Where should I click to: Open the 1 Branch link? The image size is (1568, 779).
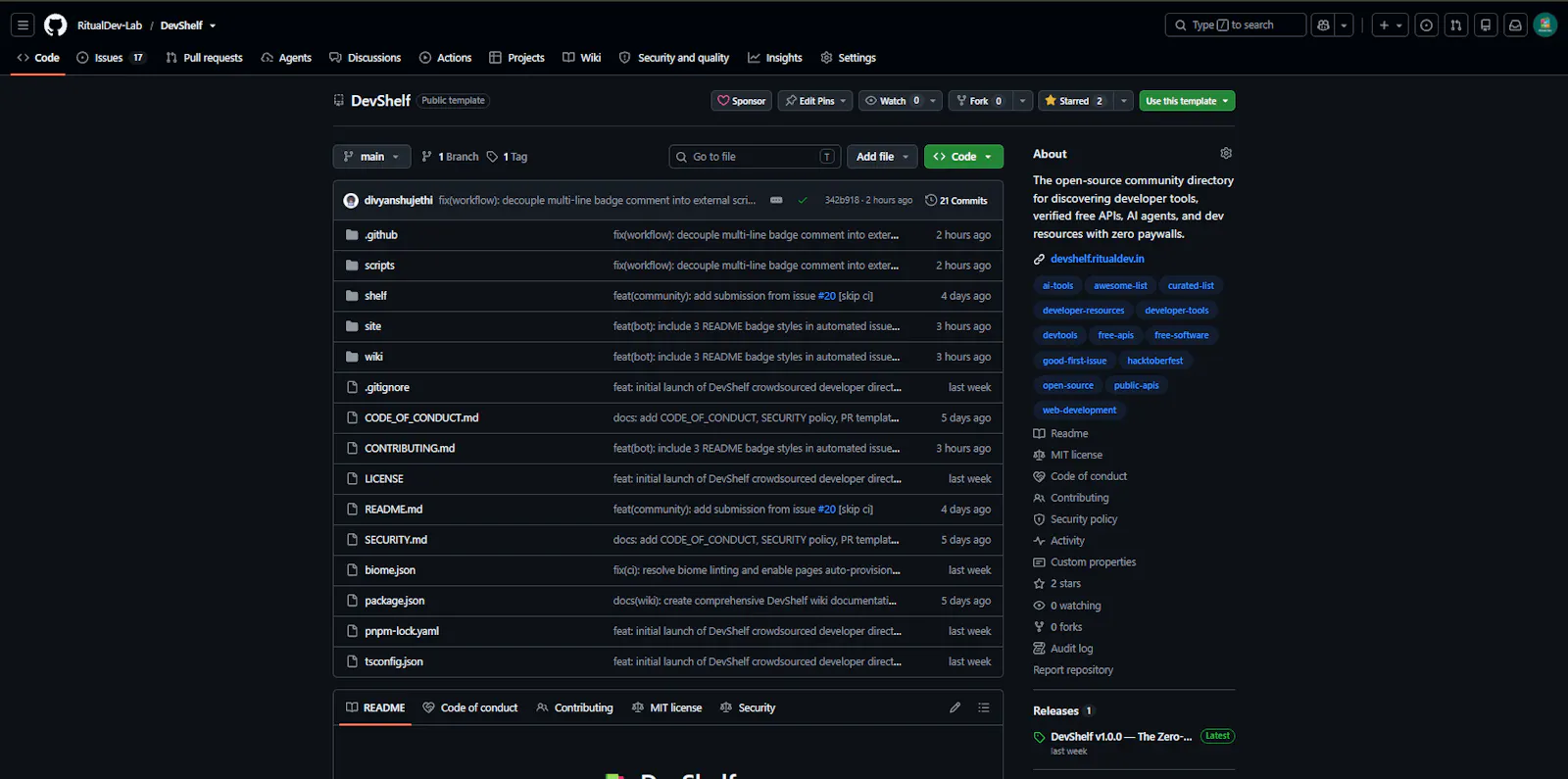(450, 157)
